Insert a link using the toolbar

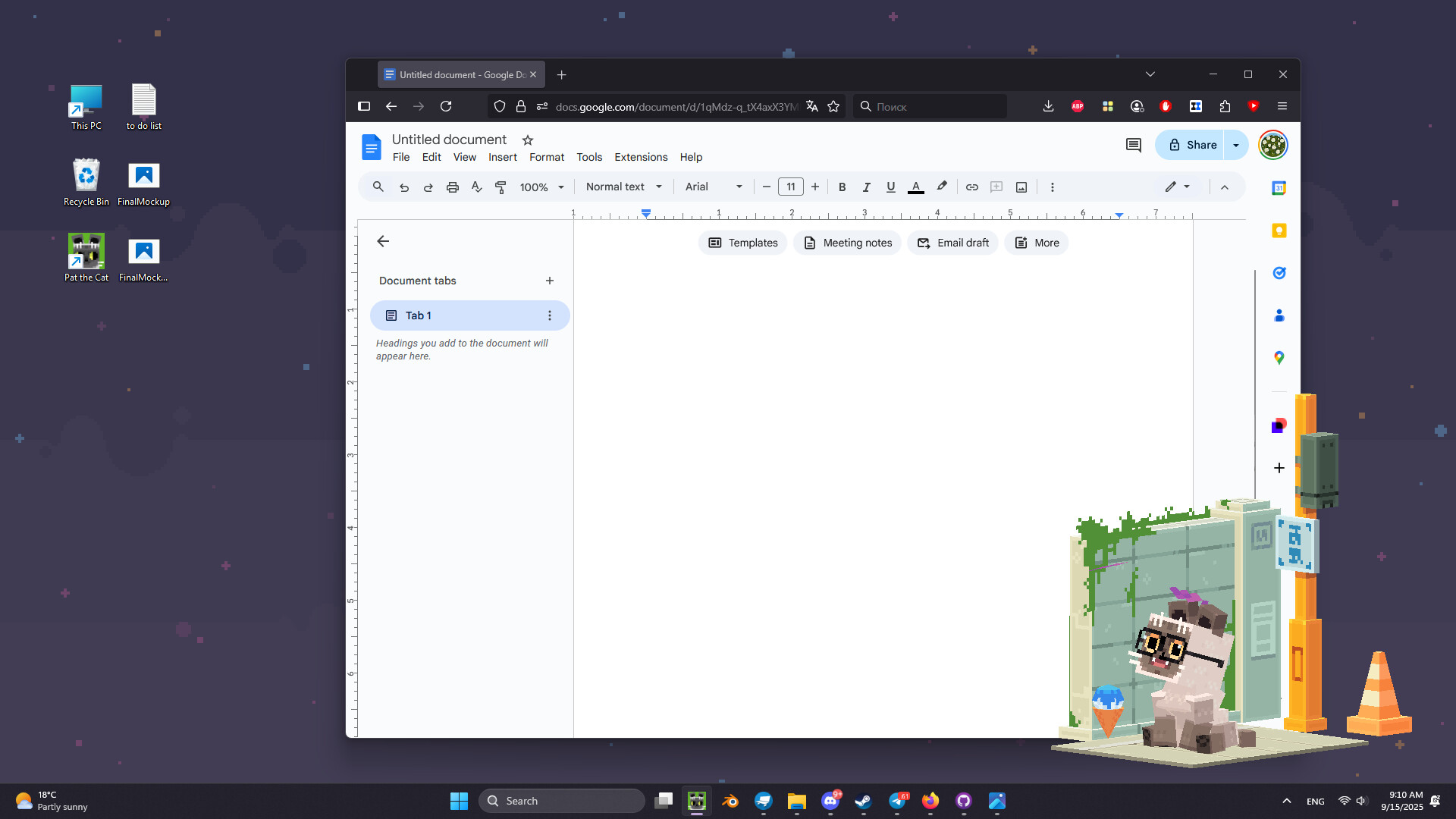click(x=972, y=187)
